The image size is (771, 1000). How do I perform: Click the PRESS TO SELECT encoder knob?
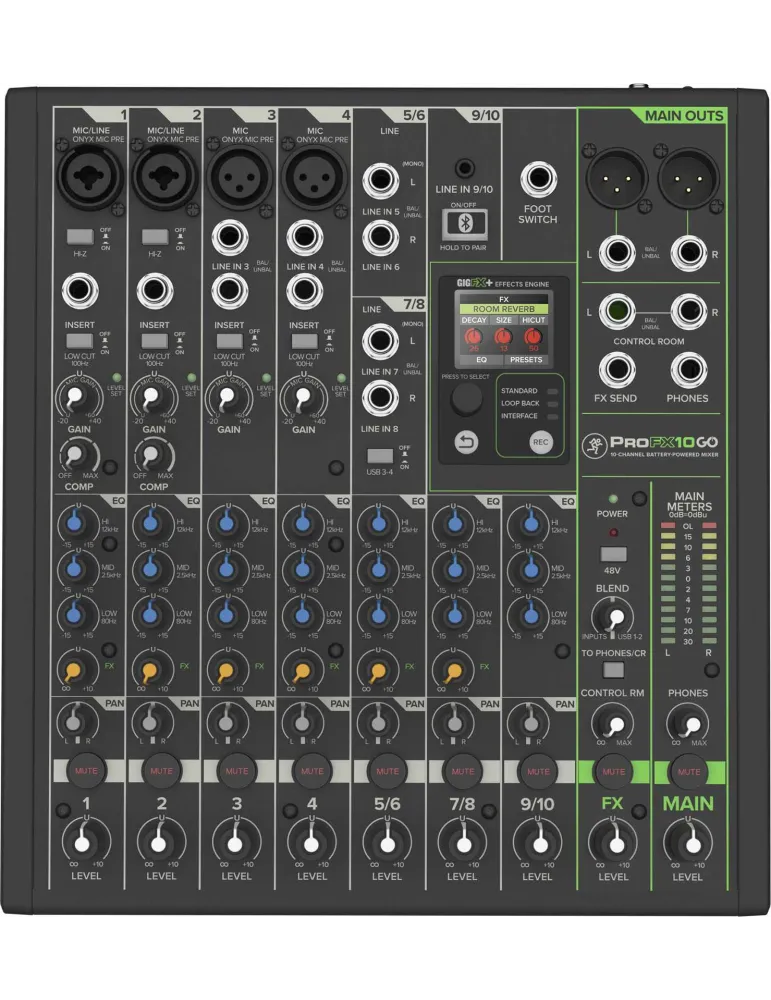466,399
